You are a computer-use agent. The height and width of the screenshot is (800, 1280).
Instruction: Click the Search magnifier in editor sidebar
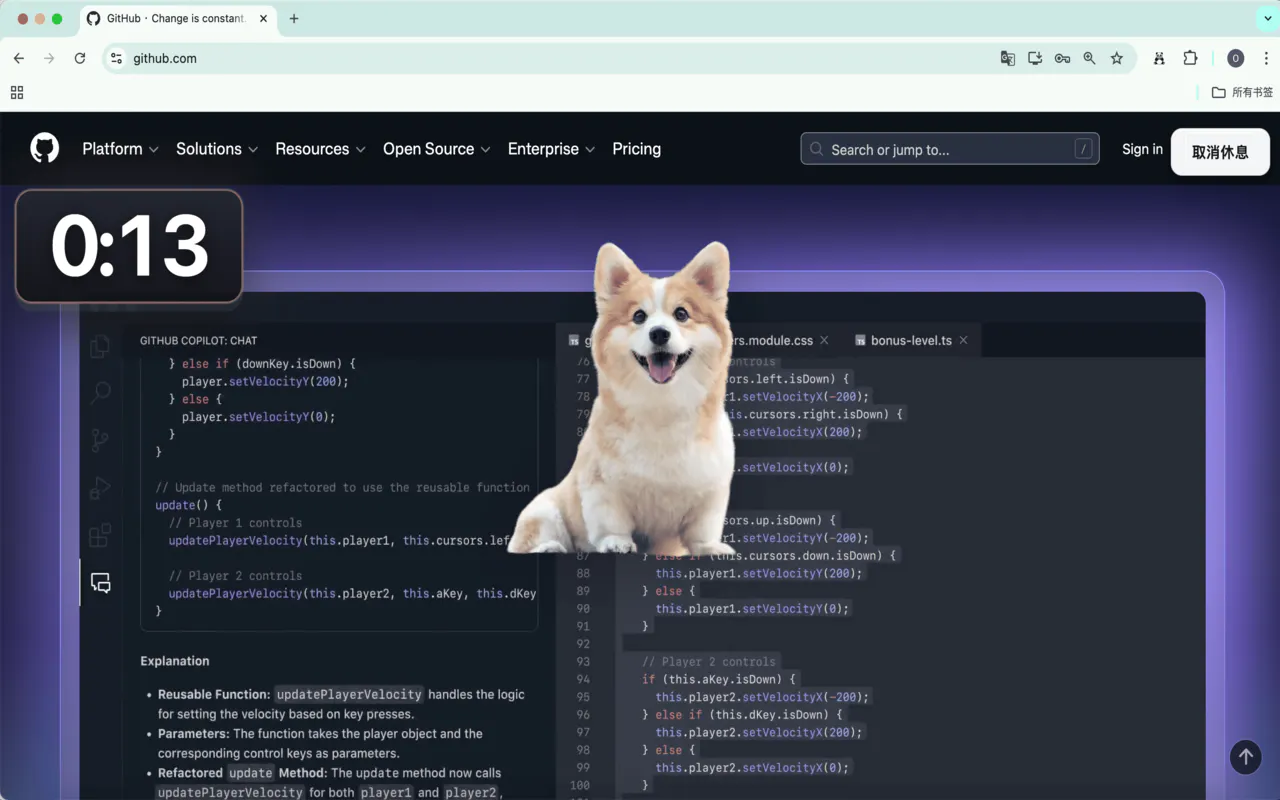pos(100,392)
